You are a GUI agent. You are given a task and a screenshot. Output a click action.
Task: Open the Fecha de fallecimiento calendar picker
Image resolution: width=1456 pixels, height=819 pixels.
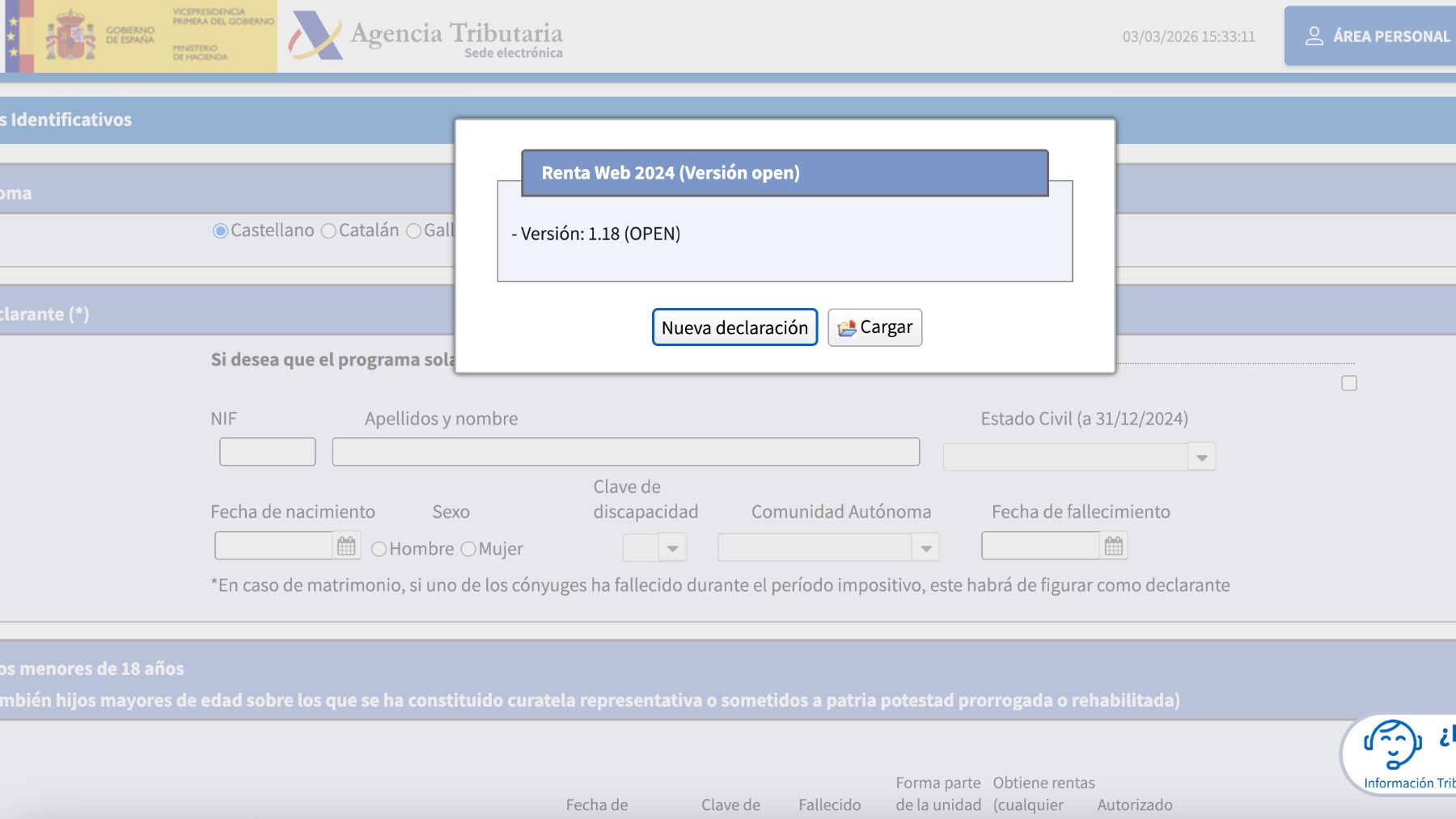tap(1114, 546)
